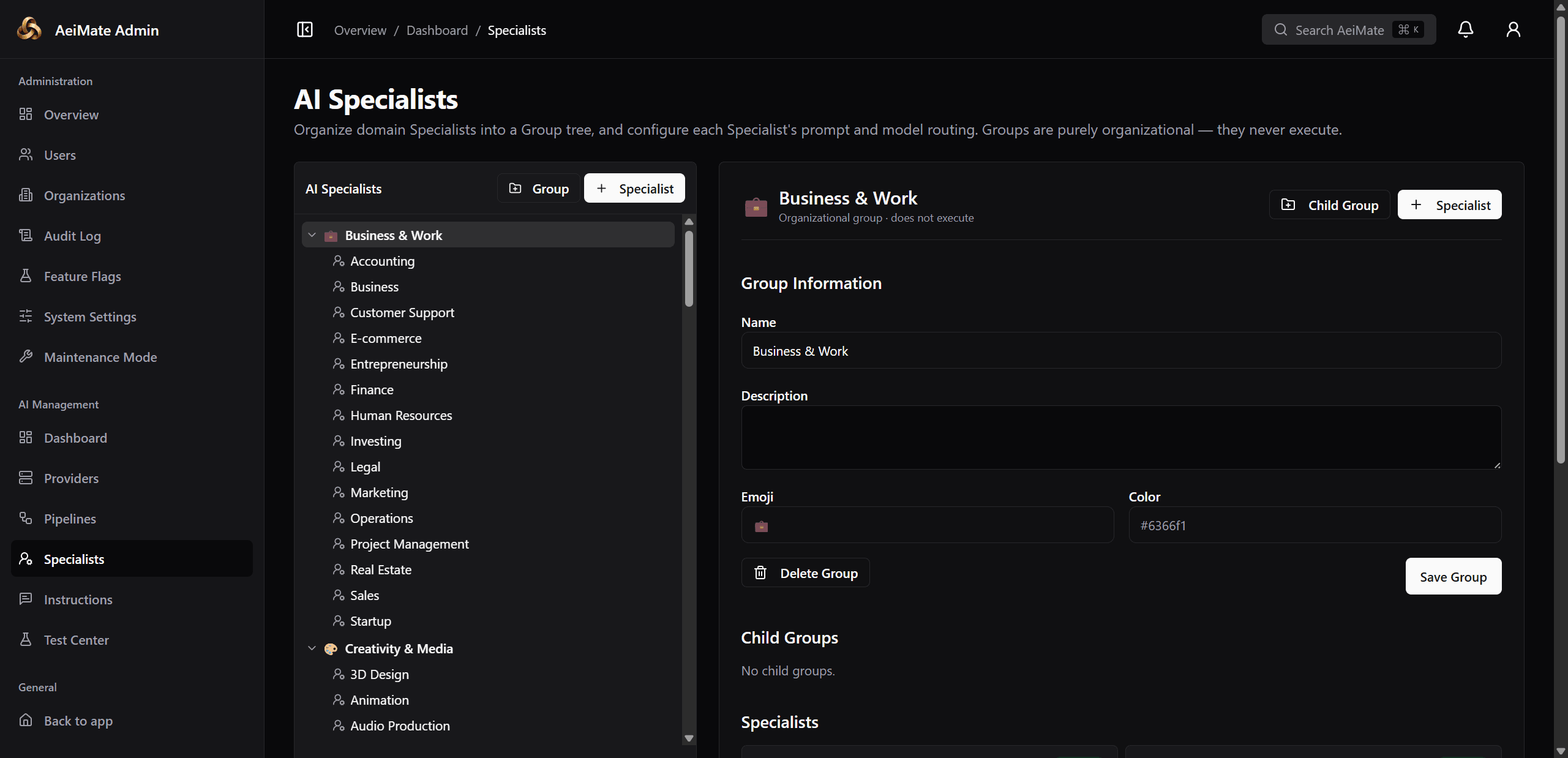Open Feature Flags page
Image resolution: width=1568 pixels, height=758 pixels.
click(132, 276)
